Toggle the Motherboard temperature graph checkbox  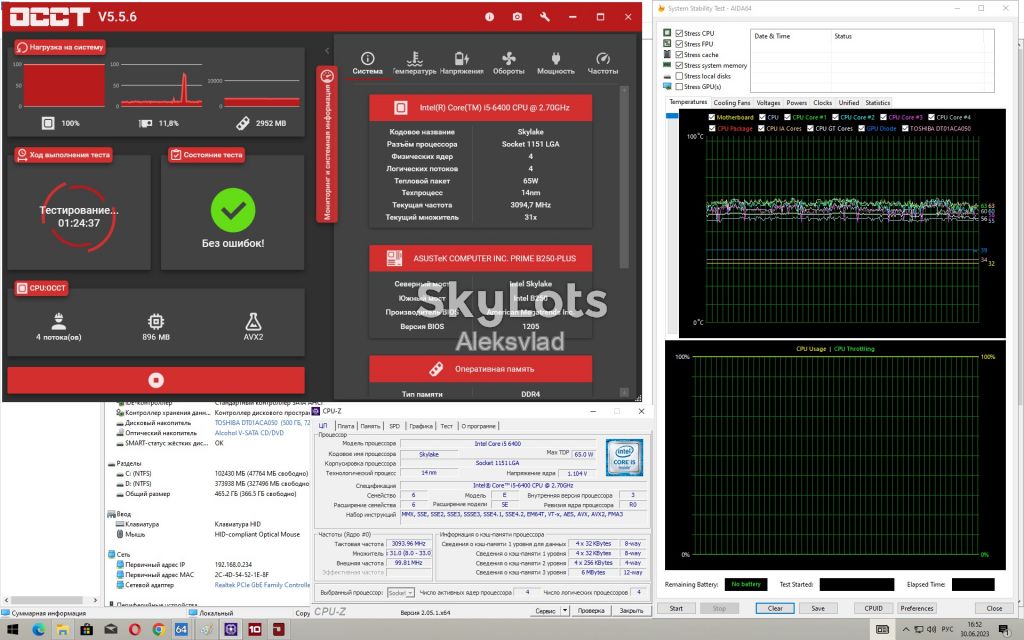tap(712, 118)
